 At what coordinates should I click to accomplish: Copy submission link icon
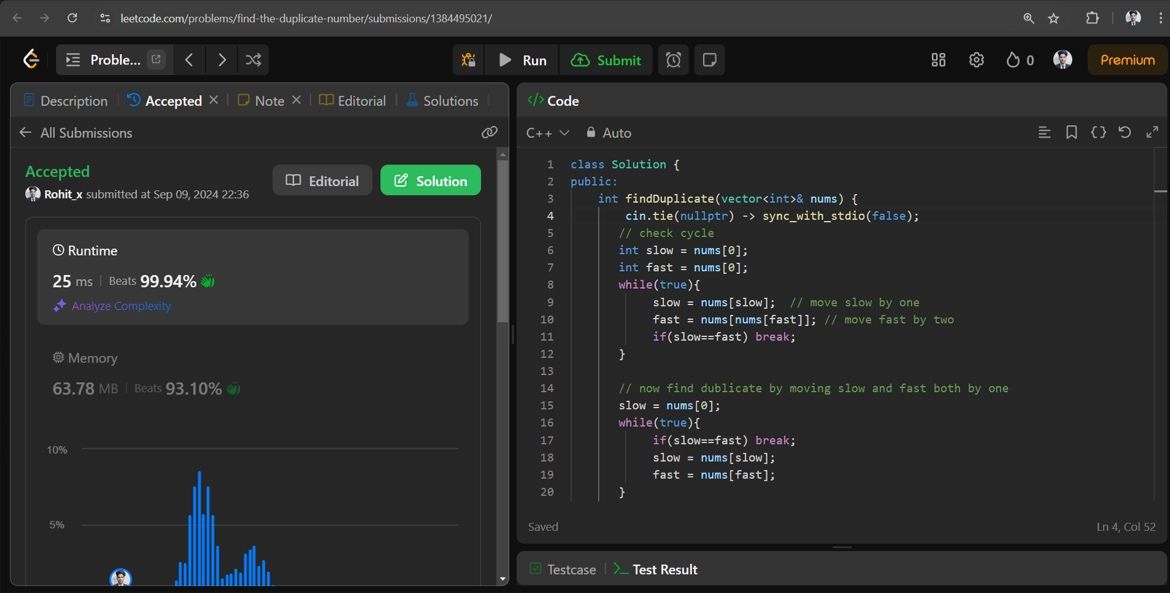click(x=489, y=133)
